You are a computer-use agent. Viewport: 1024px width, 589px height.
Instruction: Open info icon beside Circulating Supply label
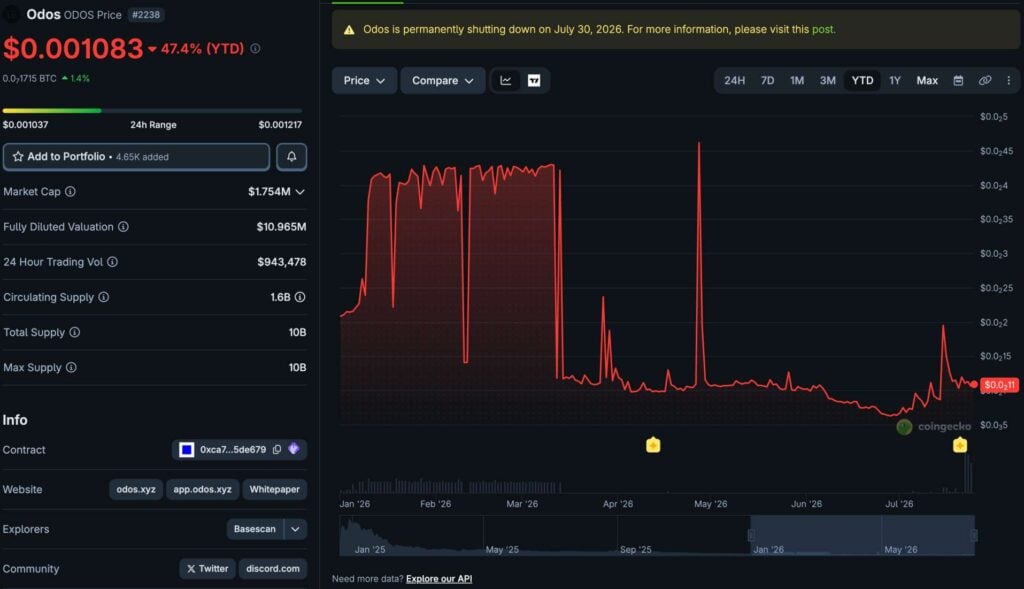103,297
